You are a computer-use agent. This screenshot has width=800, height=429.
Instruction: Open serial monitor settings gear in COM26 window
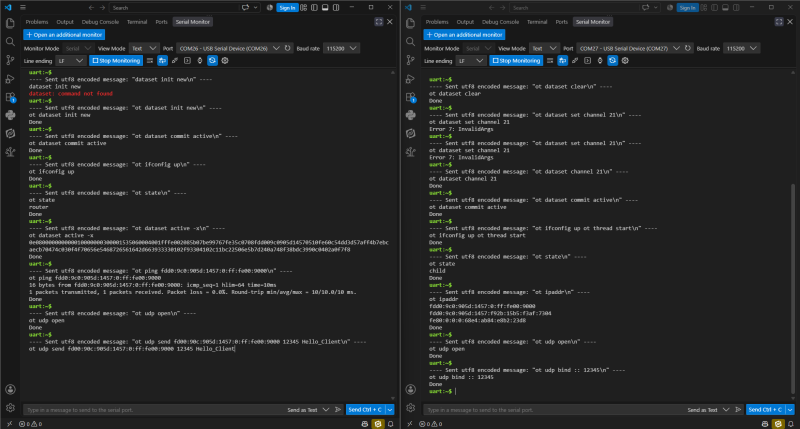pyautogui.click(x=225, y=61)
